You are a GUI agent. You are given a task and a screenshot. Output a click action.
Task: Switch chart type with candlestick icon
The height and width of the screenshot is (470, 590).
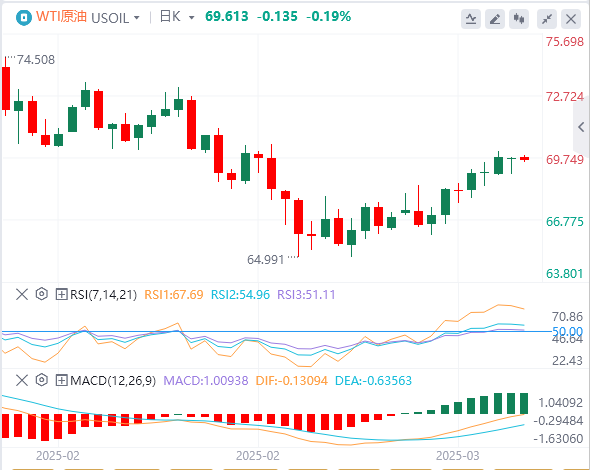(519, 19)
